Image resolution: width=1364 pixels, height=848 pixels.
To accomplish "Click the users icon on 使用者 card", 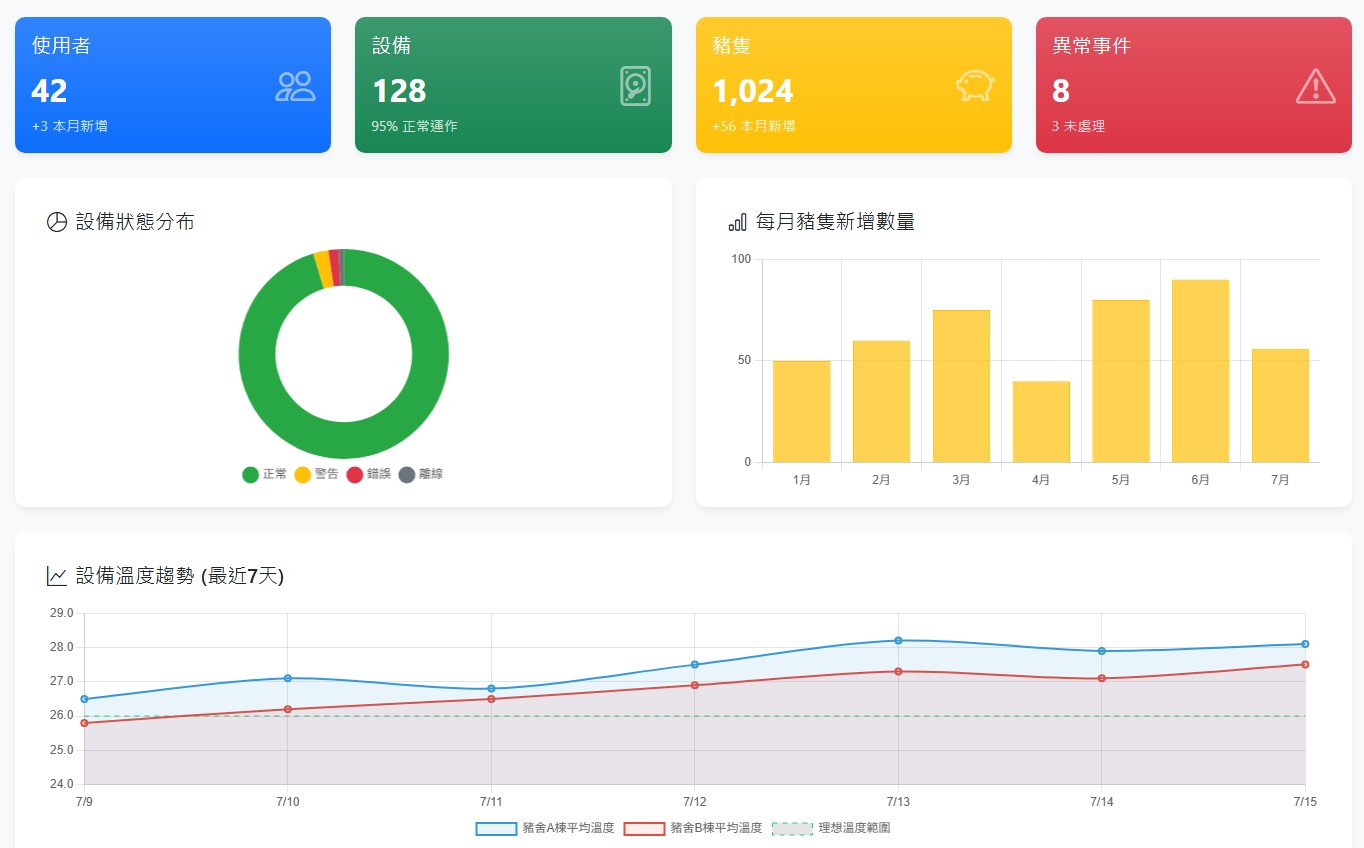I will point(295,87).
